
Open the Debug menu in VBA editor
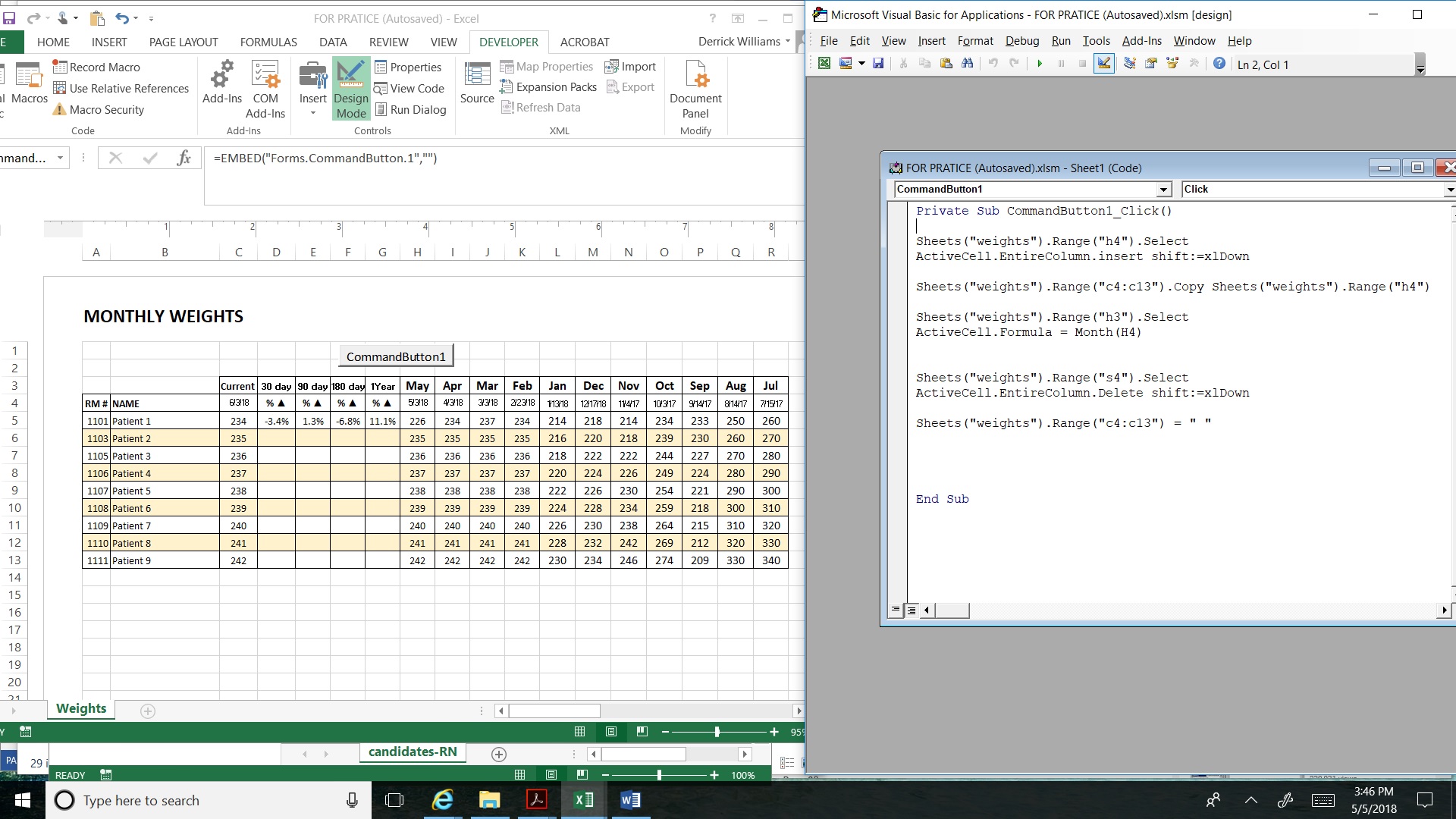[1021, 41]
